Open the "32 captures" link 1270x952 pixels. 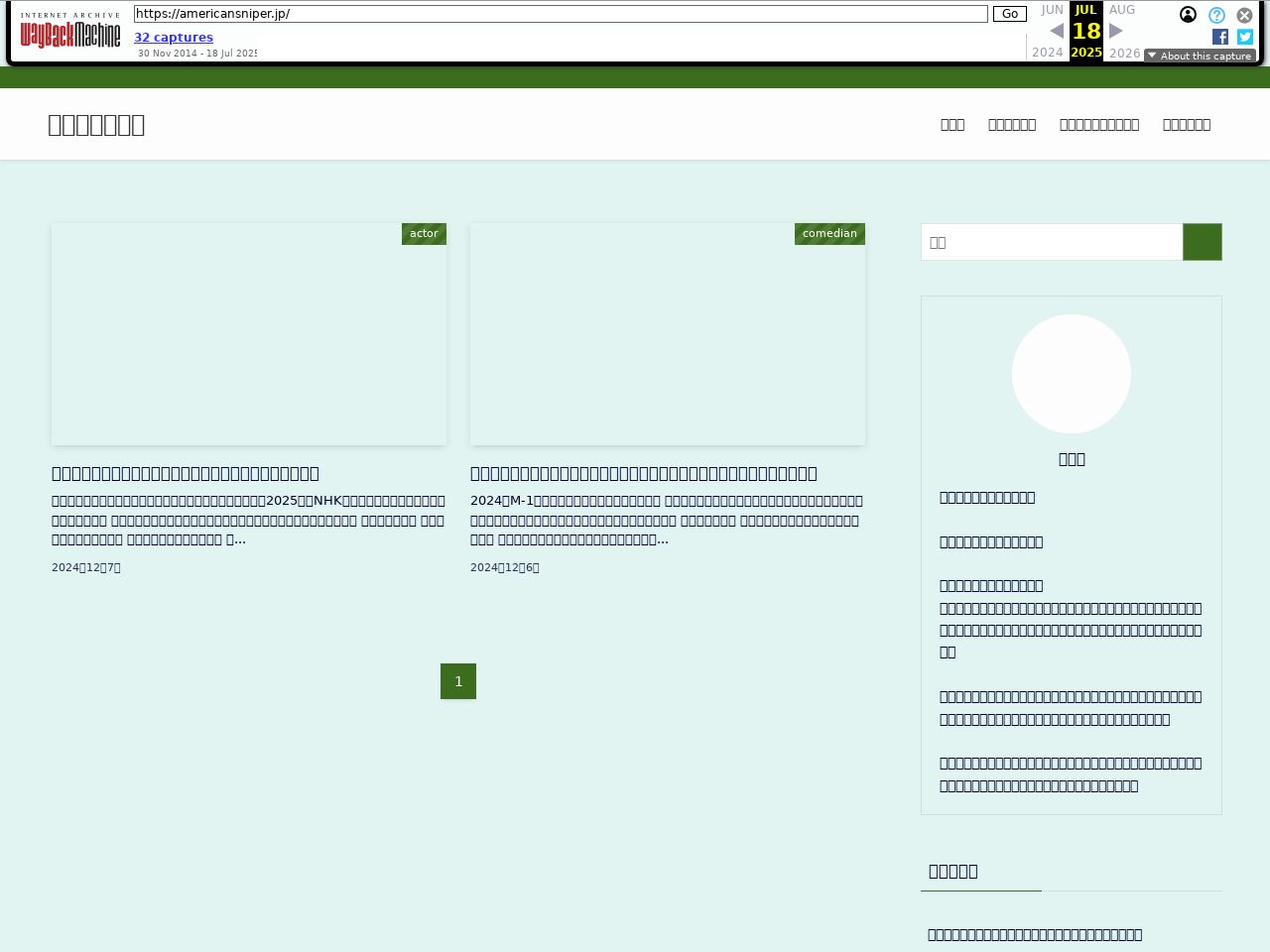174,38
